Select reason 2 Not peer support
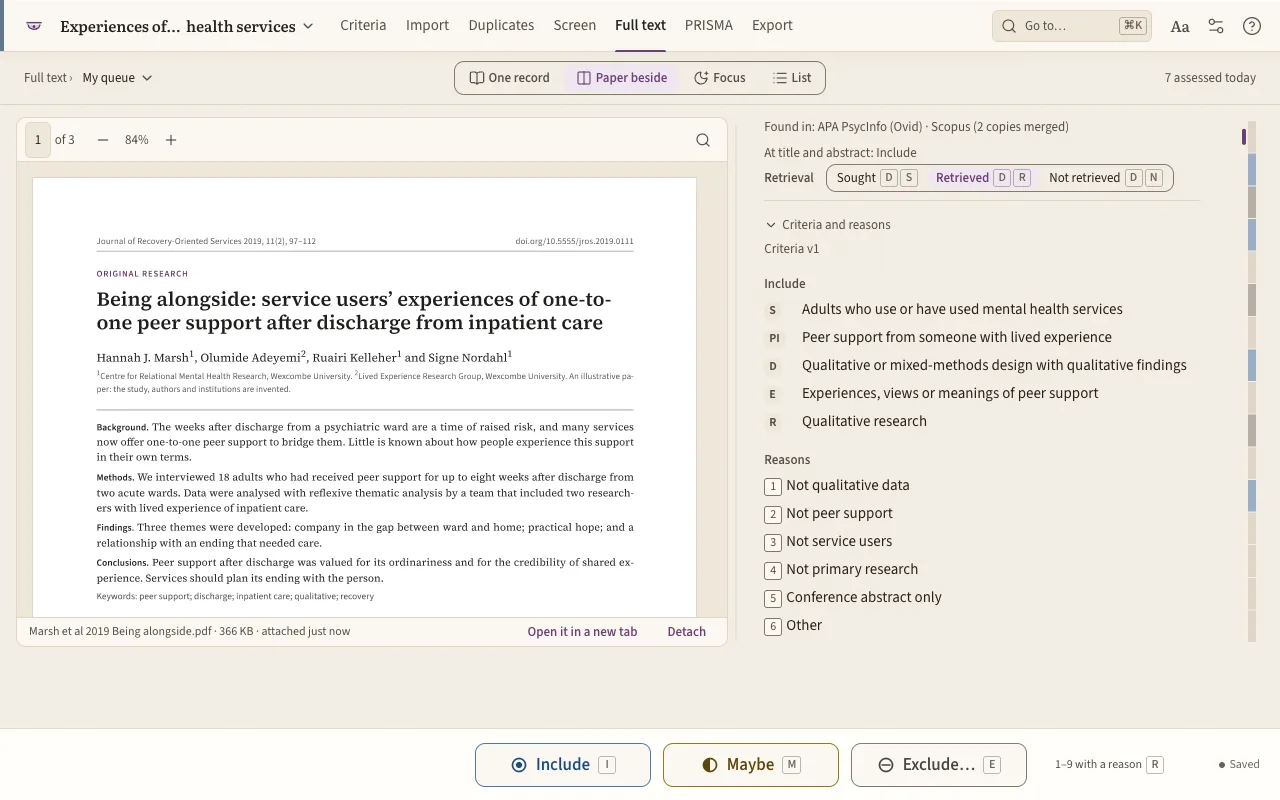Image resolution: width=1280 pixels, height=800 pixels. tap(829, 513)
